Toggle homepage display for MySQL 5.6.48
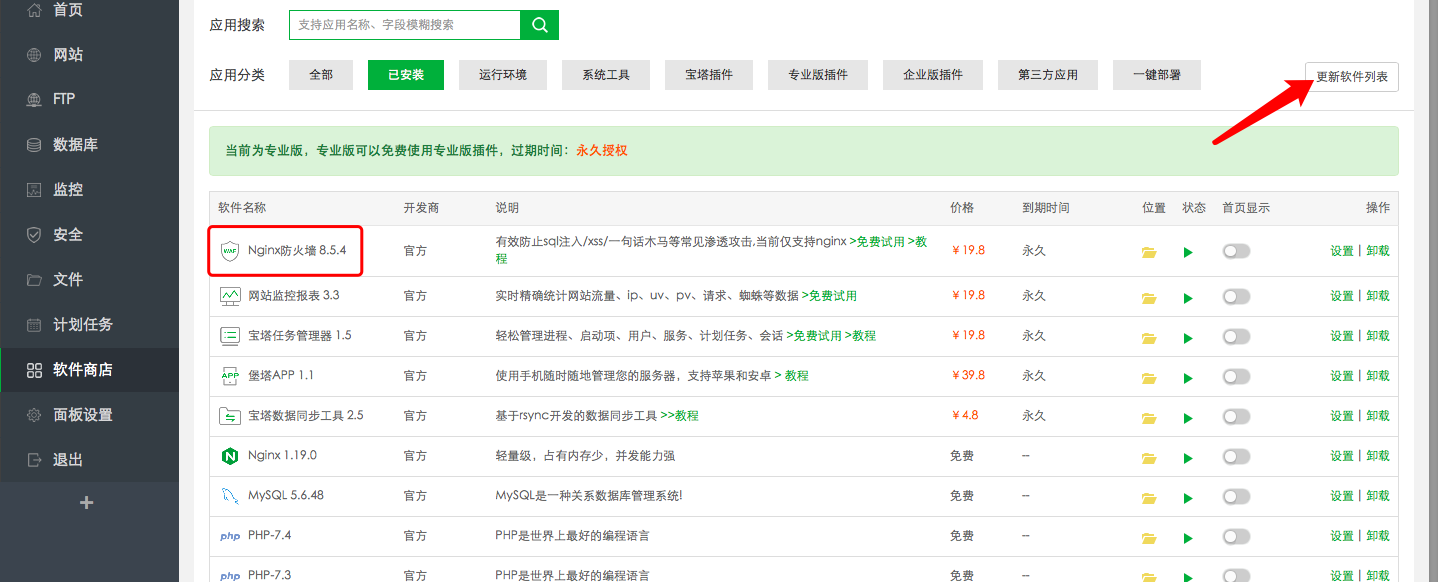Viewport: 1438px width, 582px height. point(1236,496)
